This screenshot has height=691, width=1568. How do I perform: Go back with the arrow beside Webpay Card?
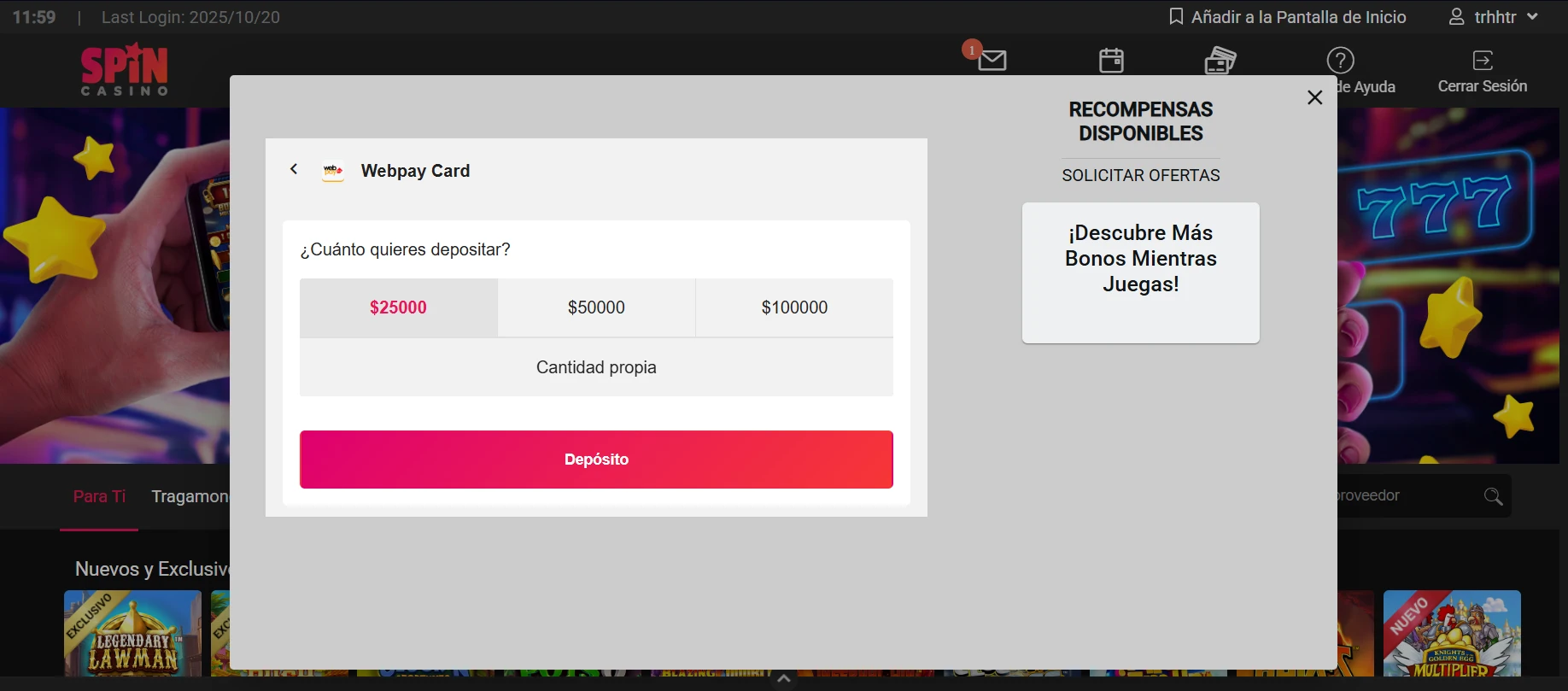[294, 169]
